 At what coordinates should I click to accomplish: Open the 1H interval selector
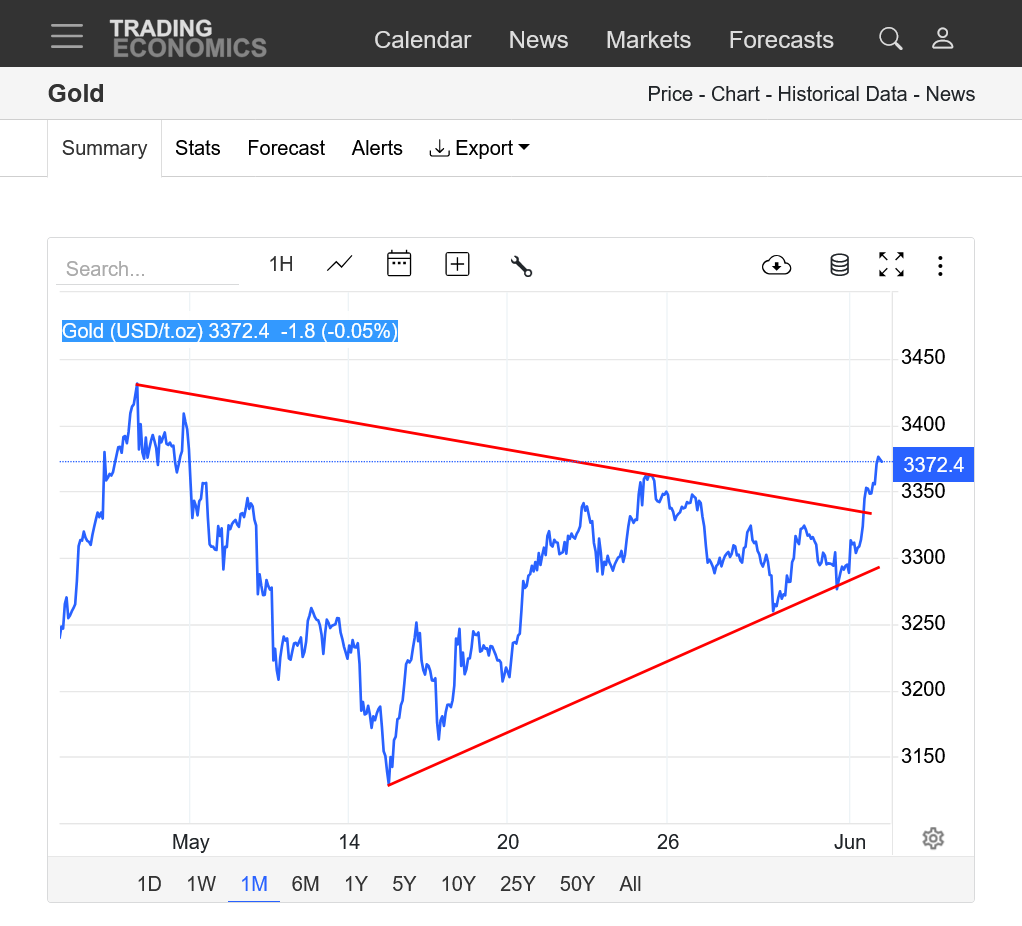[281, 264]
